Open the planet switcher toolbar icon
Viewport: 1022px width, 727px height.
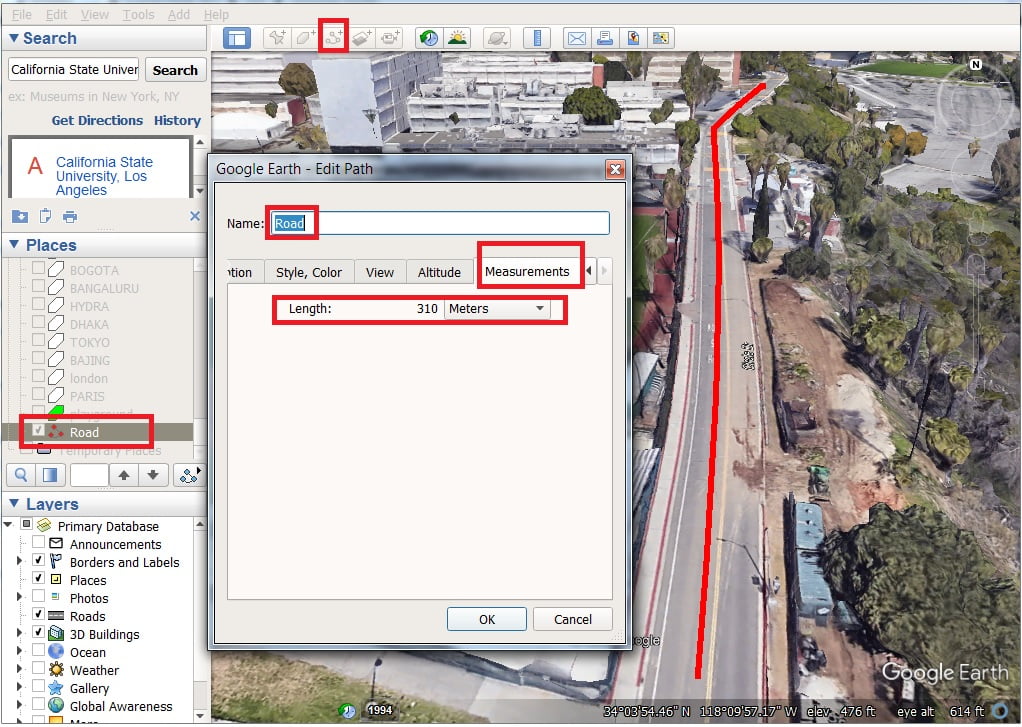click(x=497, y=38)
